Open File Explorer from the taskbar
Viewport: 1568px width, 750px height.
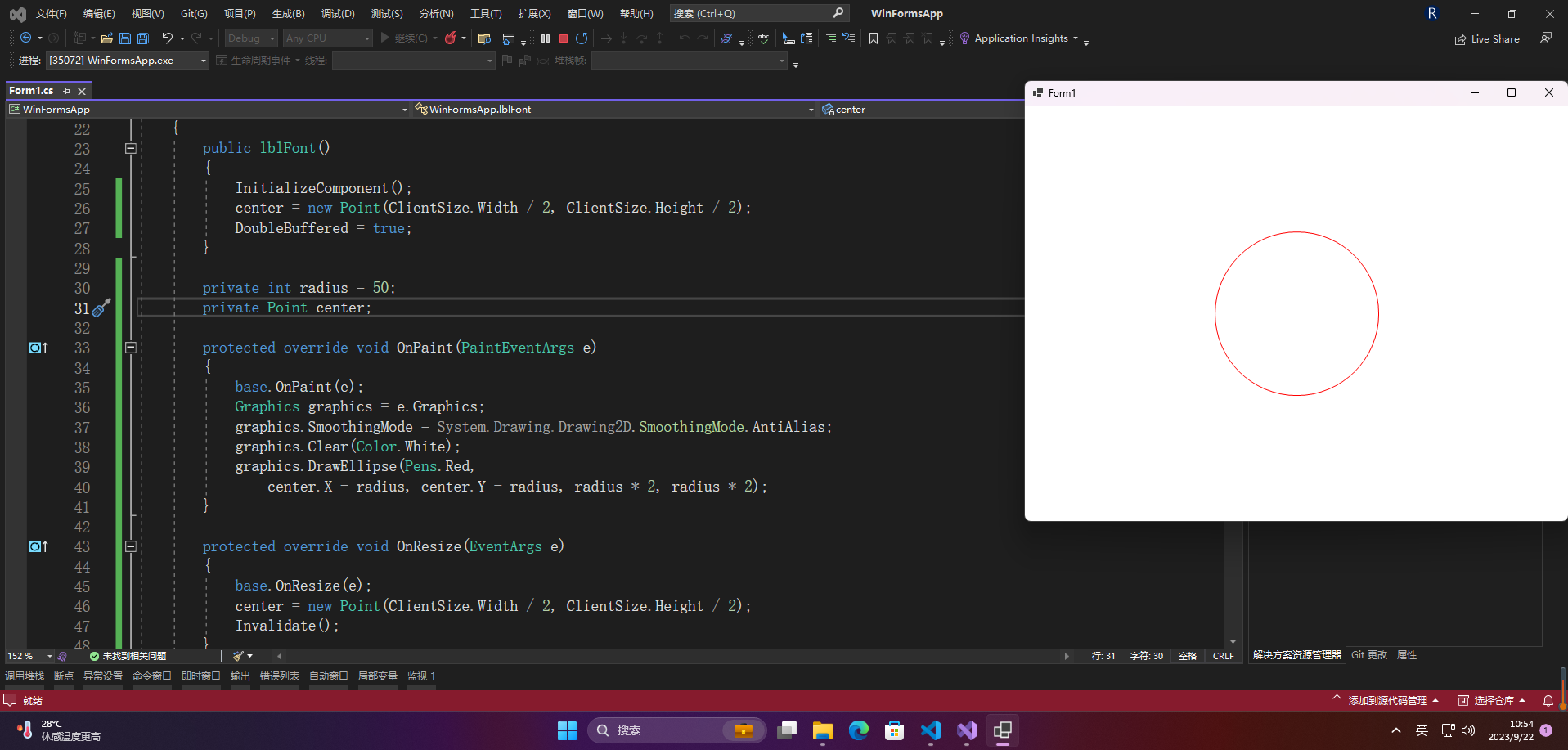[x=823, y=730]
